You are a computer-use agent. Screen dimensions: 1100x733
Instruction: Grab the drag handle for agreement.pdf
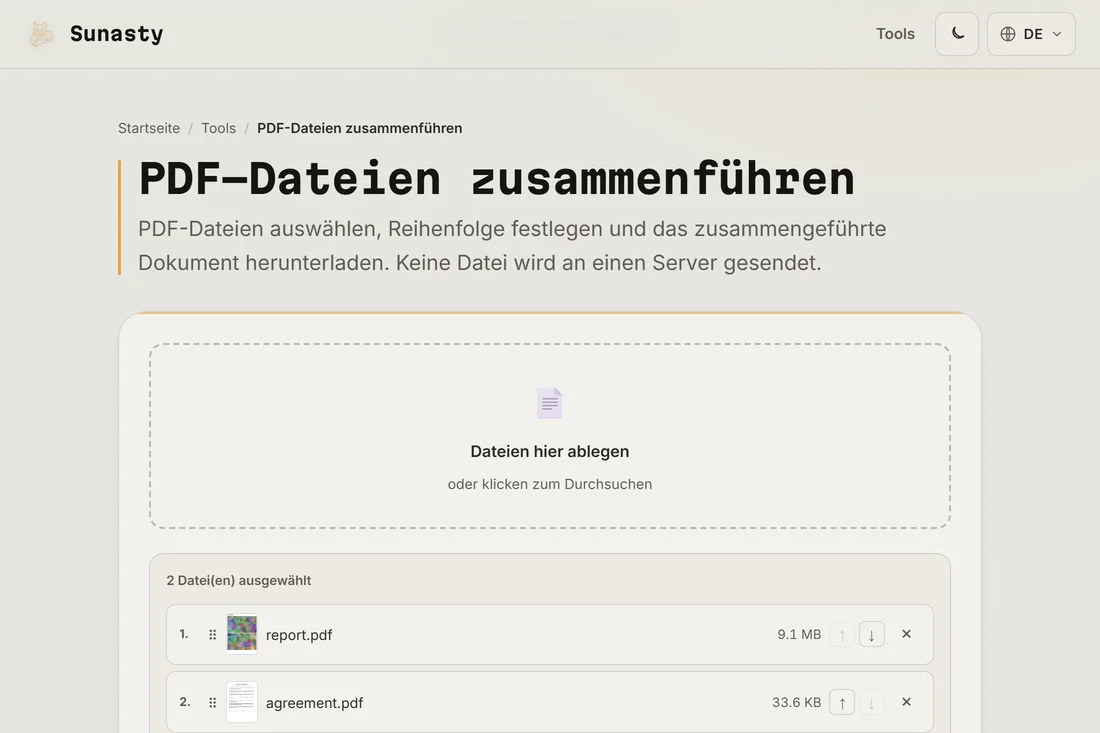213,702
